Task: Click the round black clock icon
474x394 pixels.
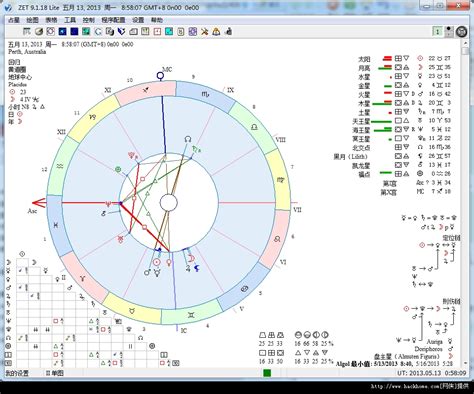Action: 461,32
